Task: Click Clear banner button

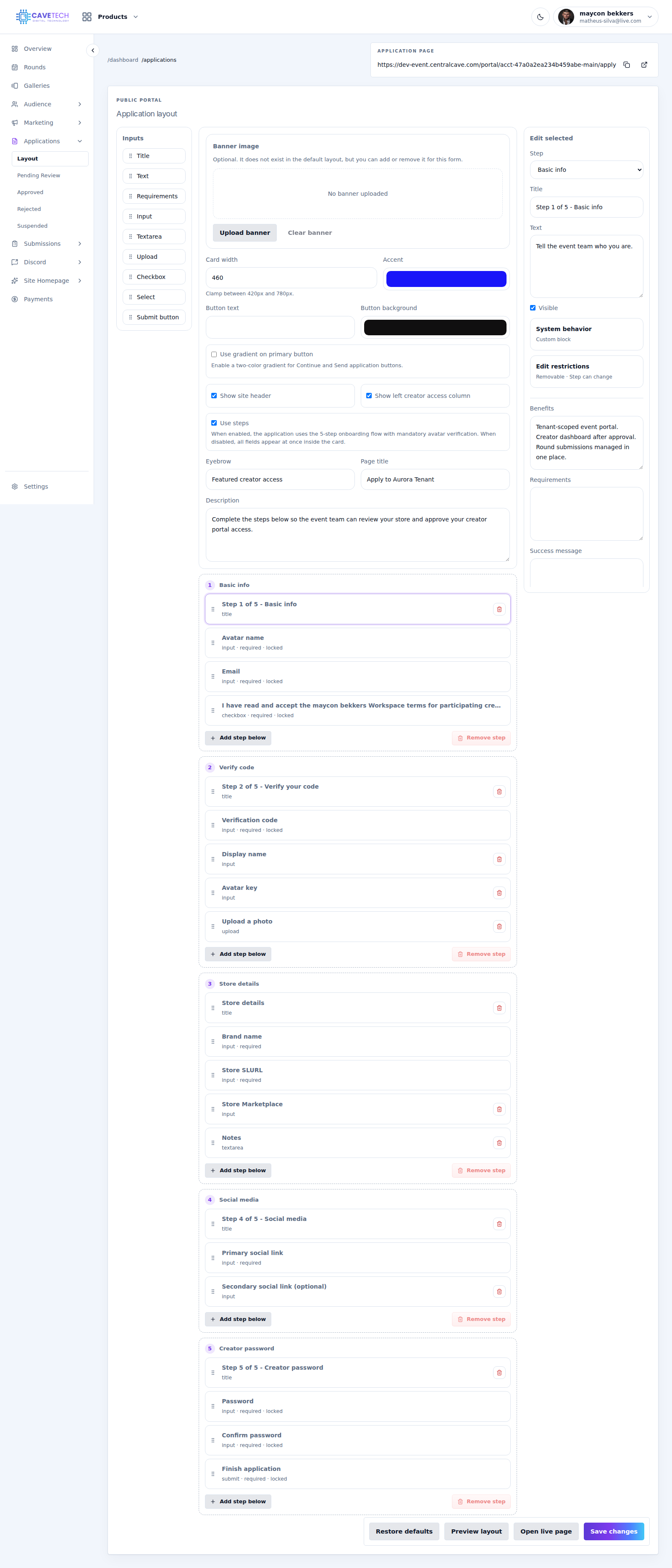Action: pos(310,232)
